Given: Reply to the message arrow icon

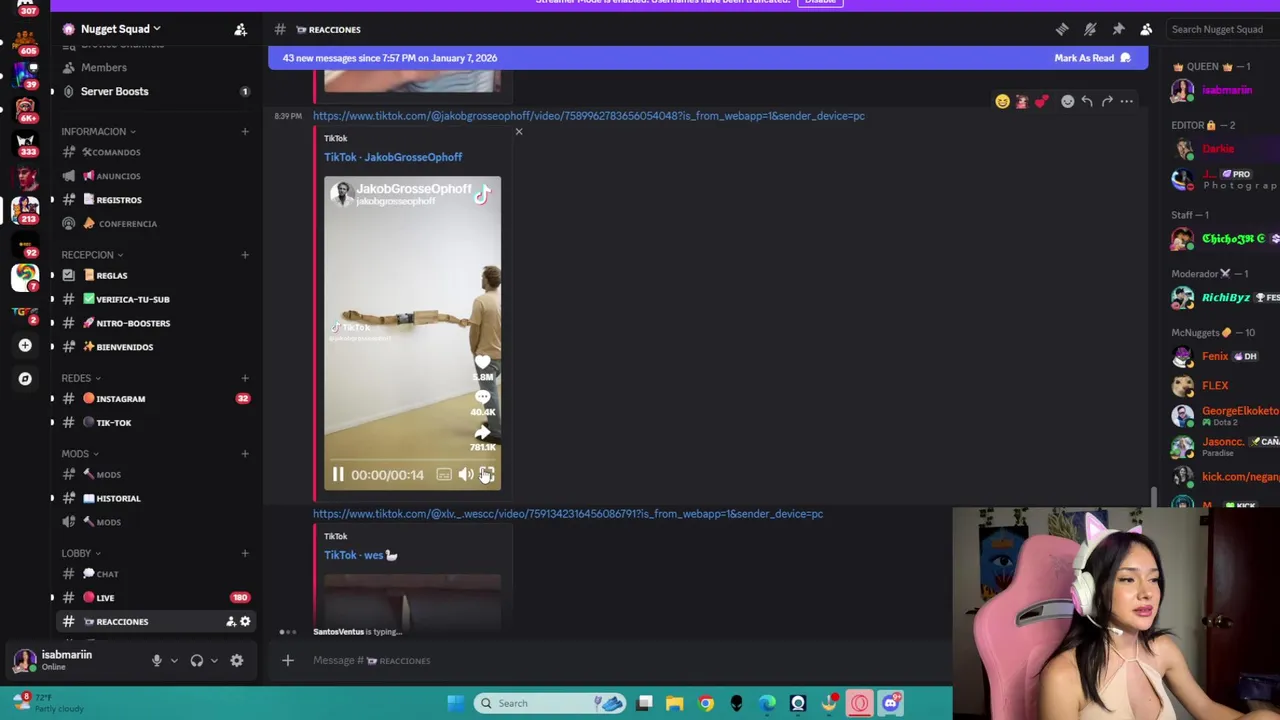Looking at the screenshot, I should click(1087, 101).
